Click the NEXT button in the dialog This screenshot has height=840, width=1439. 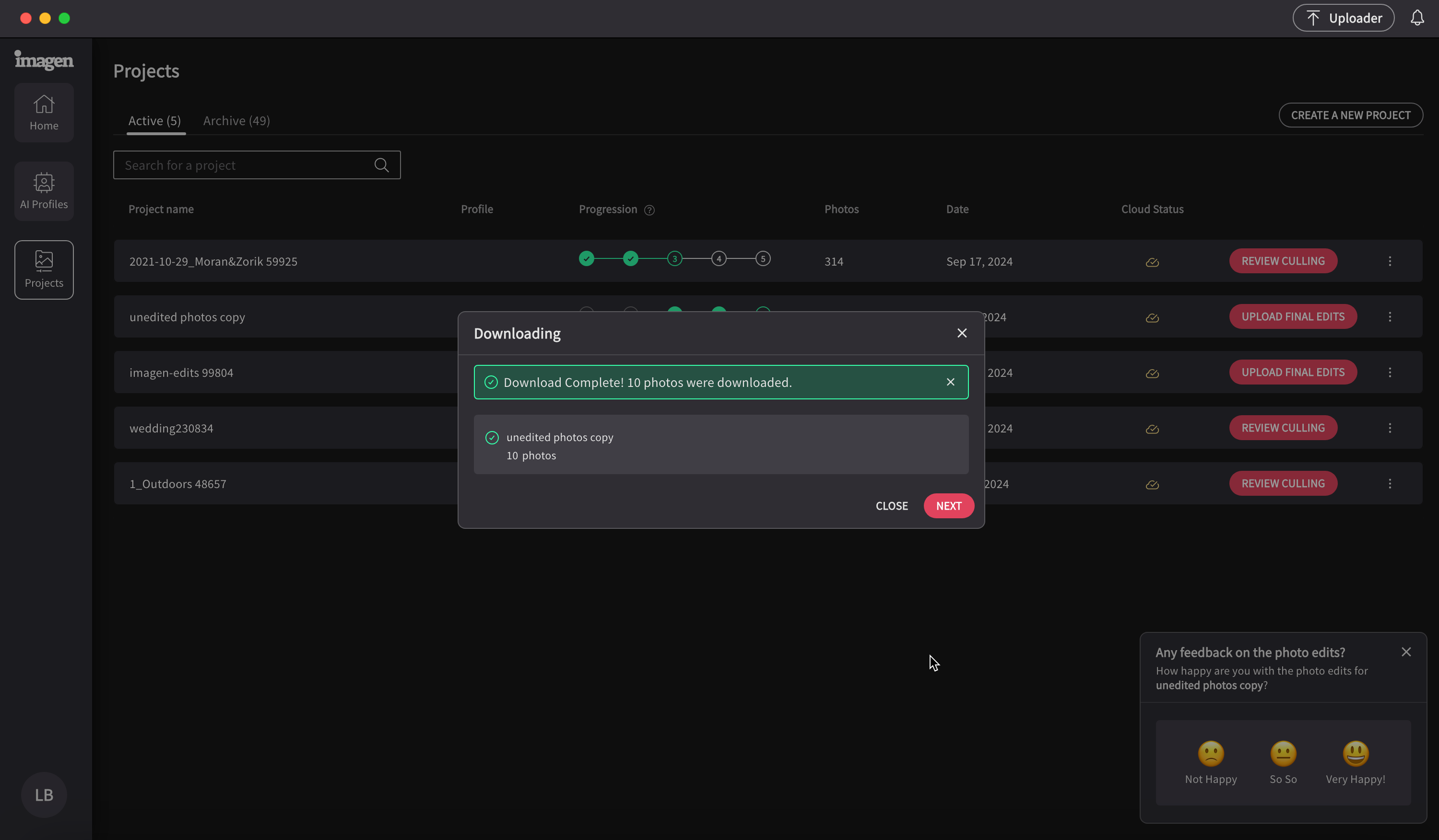click(948, 506)
